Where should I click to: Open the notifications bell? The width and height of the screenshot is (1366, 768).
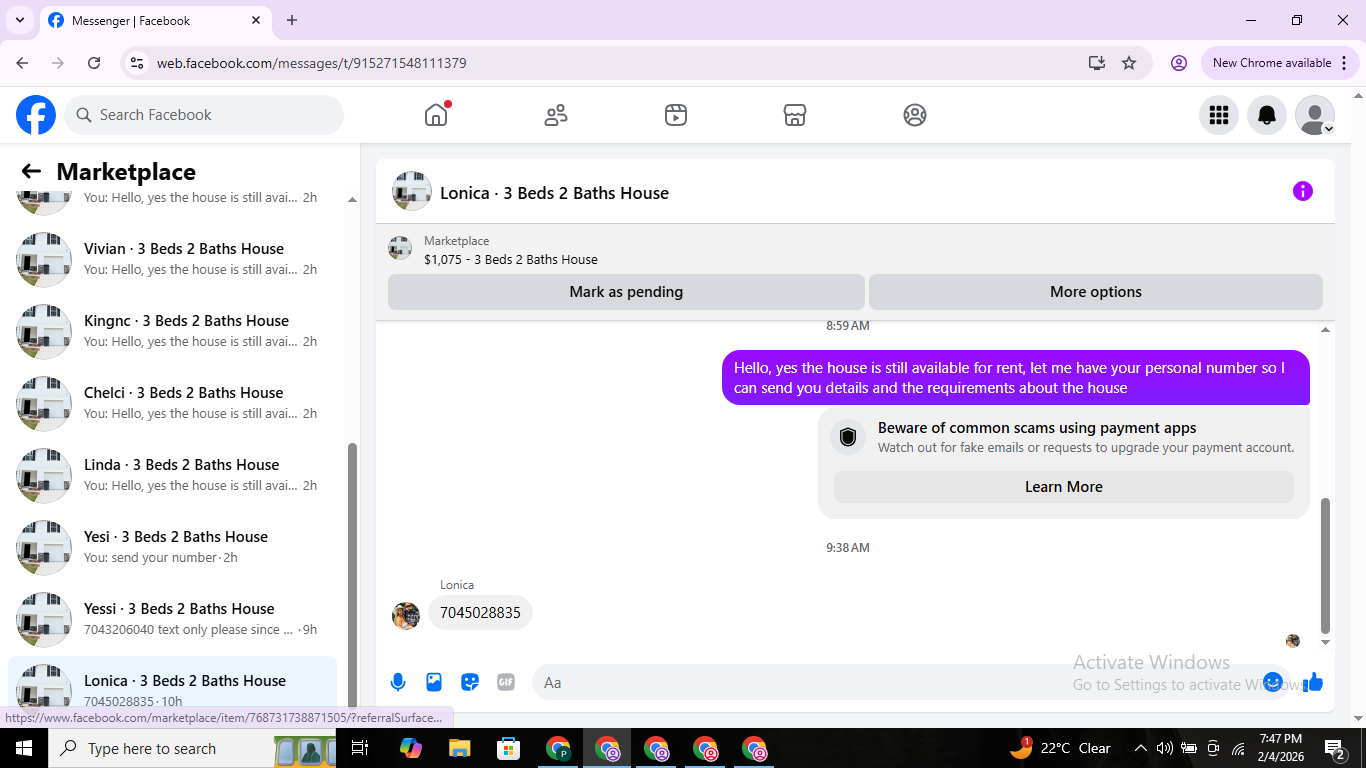tap(1267, 115)
